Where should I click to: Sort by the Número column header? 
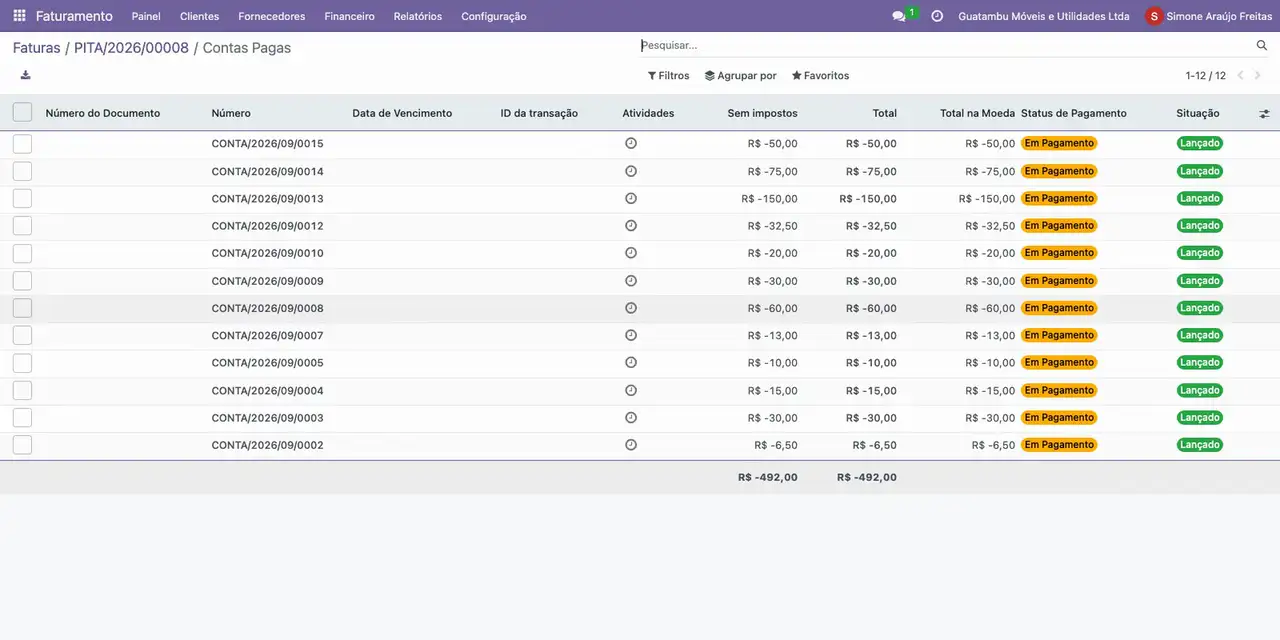coord(231,113)
